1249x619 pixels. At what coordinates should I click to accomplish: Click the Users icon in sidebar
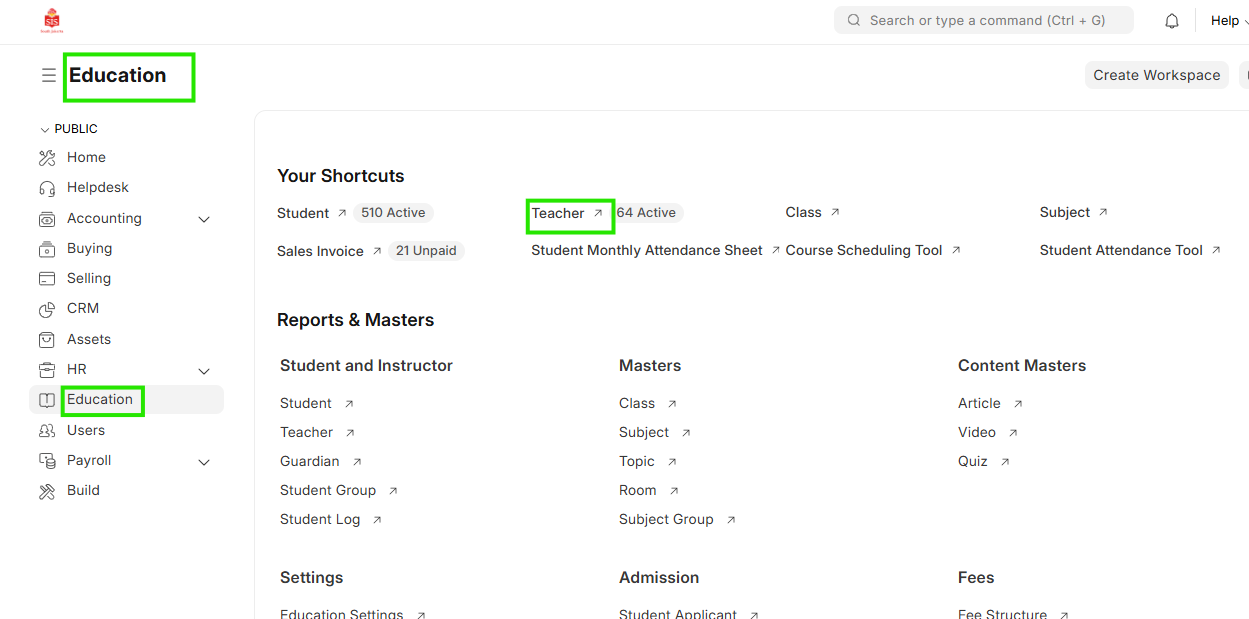click(x=47, y=431)
